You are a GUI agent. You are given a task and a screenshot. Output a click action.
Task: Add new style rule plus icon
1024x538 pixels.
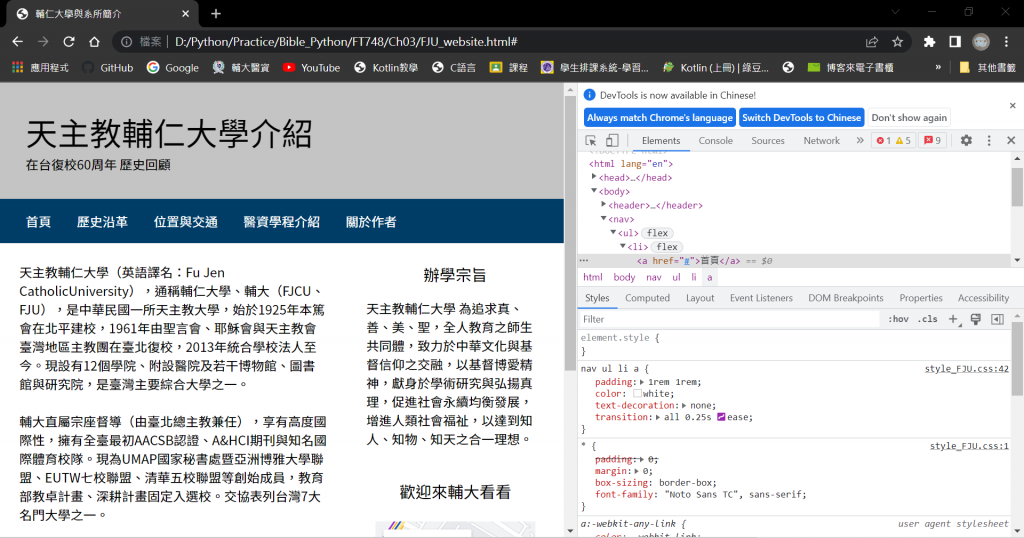tap(953, 319)
